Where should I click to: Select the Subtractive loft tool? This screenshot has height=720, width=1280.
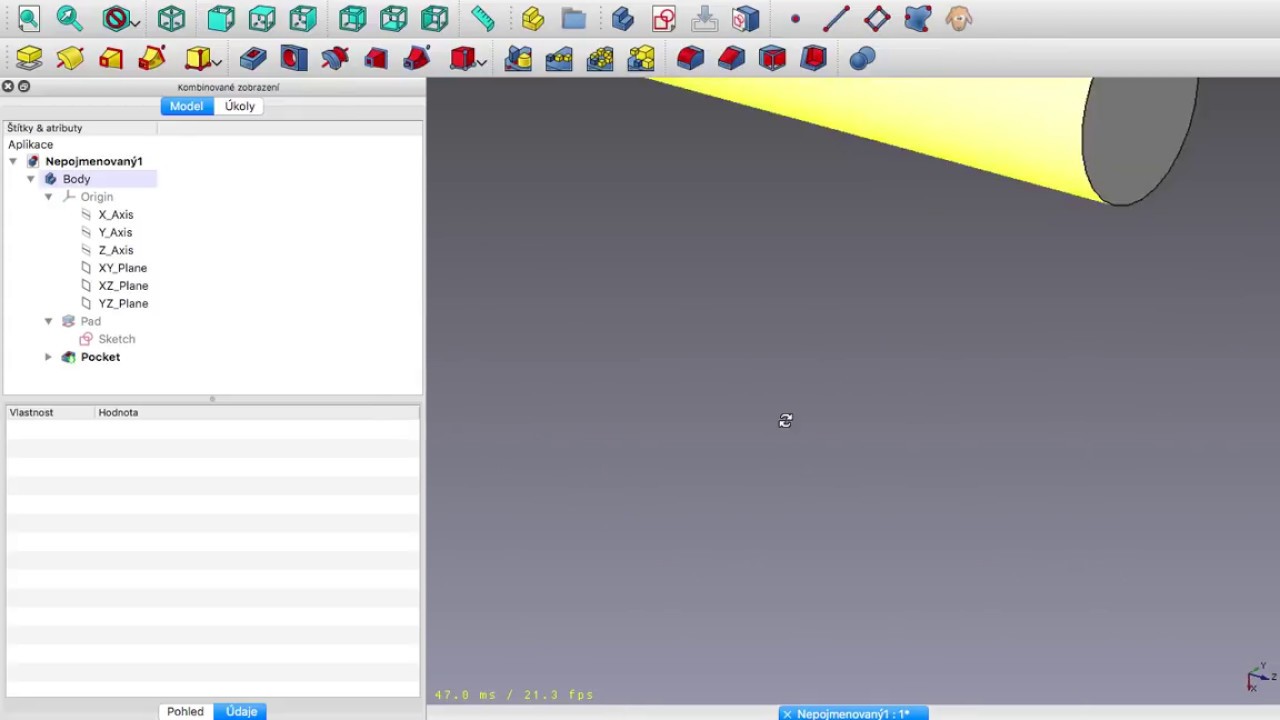pos(376,58)
